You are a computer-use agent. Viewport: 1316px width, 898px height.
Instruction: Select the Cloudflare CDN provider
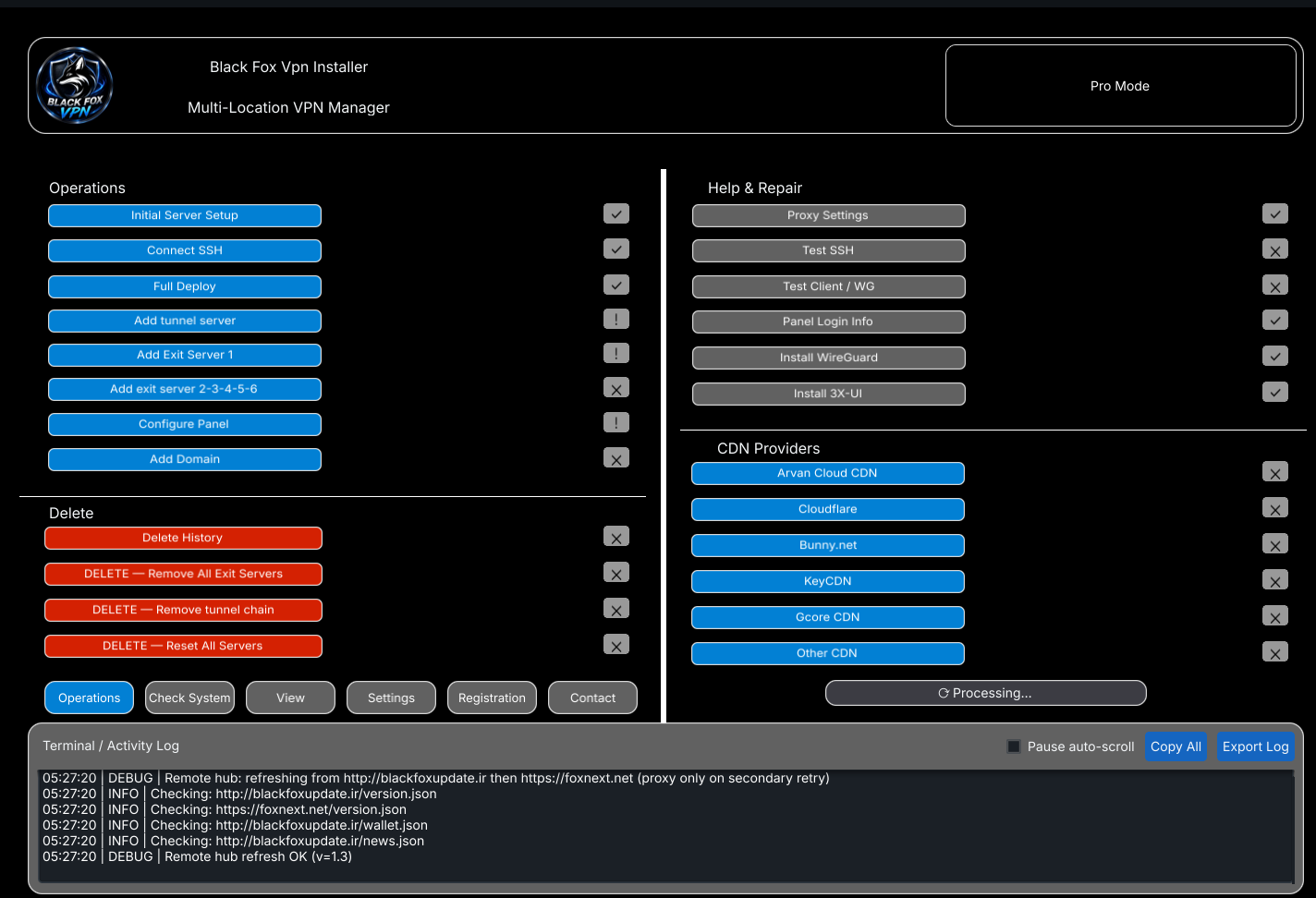[828, 509]
